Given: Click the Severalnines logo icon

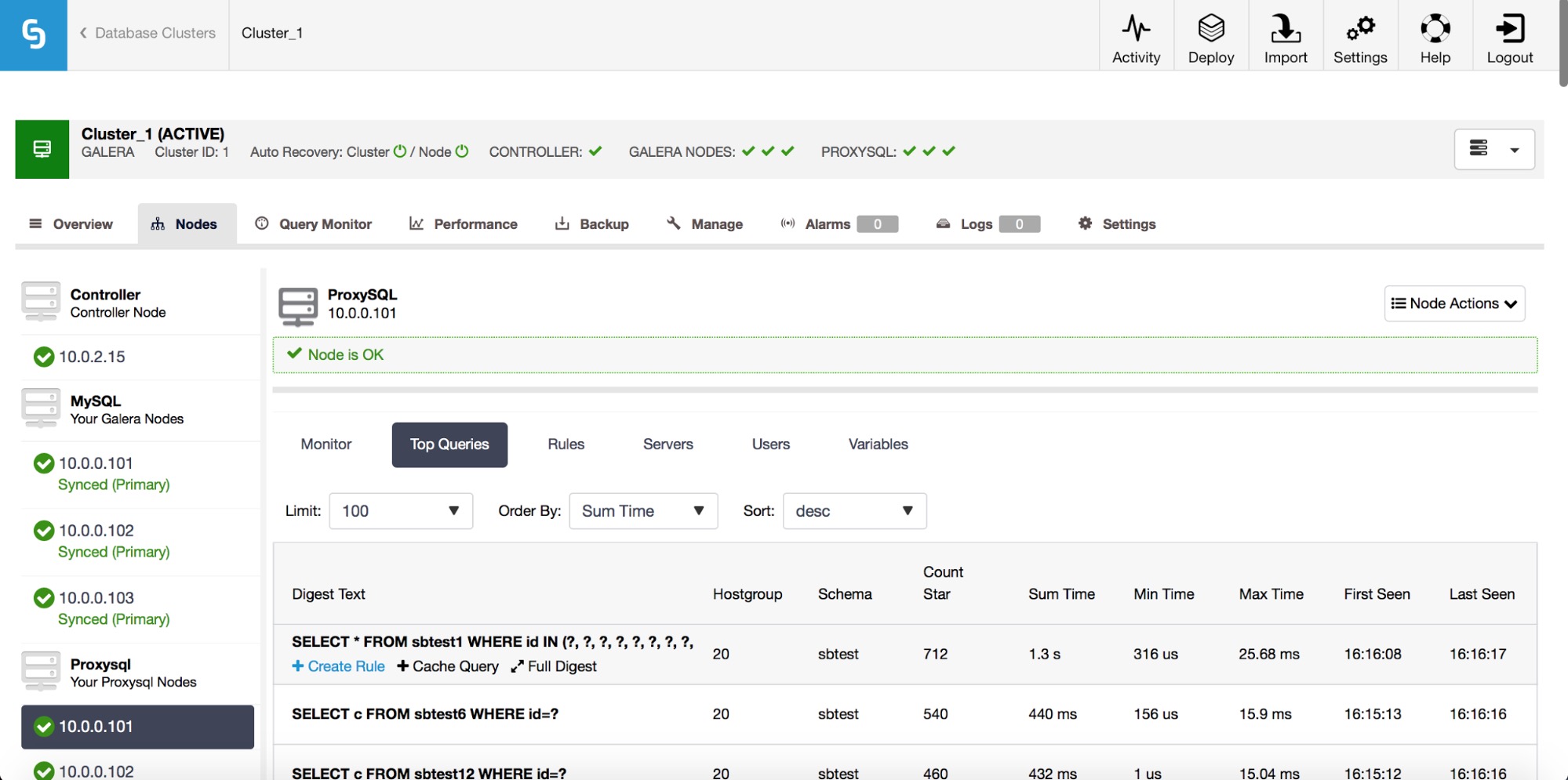Looking at the screenshot, I should click(x=34, y=35).
